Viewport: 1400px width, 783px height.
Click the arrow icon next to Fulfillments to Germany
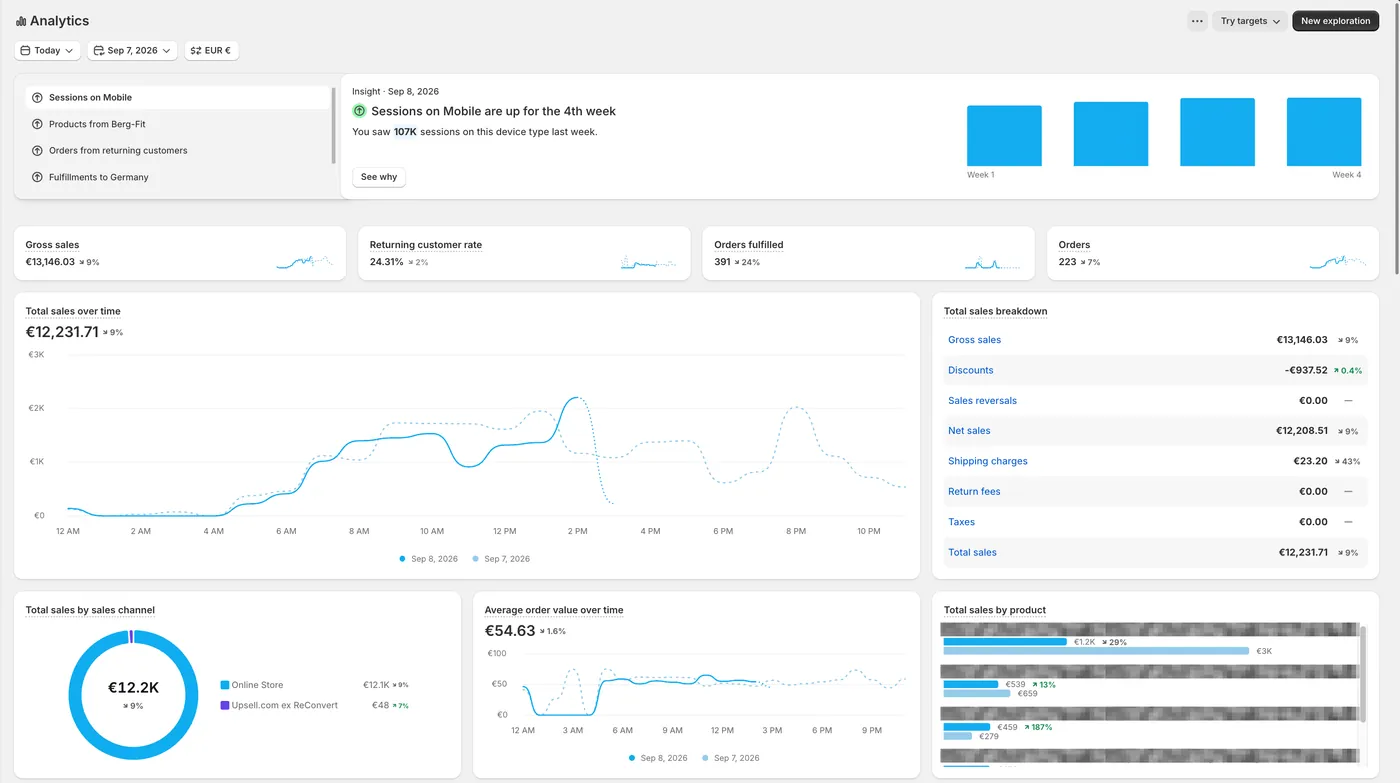coord(37,177)
